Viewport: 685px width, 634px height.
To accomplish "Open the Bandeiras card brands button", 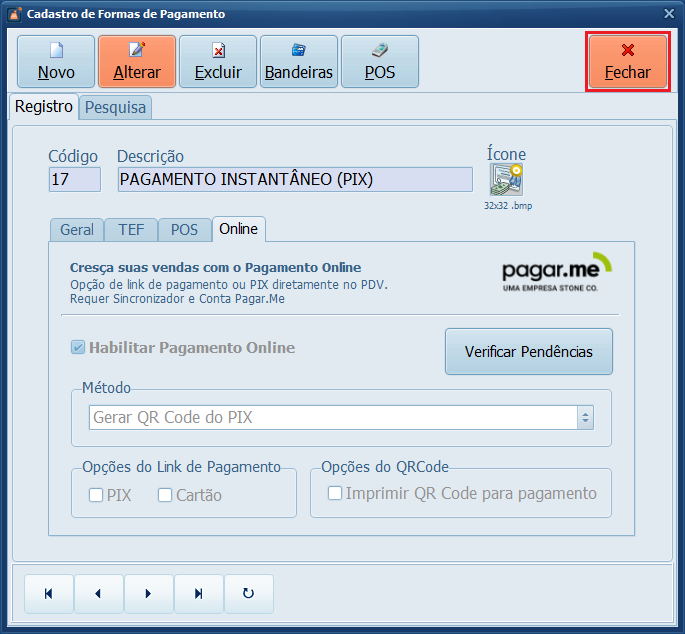I will [x=299, y=62].
